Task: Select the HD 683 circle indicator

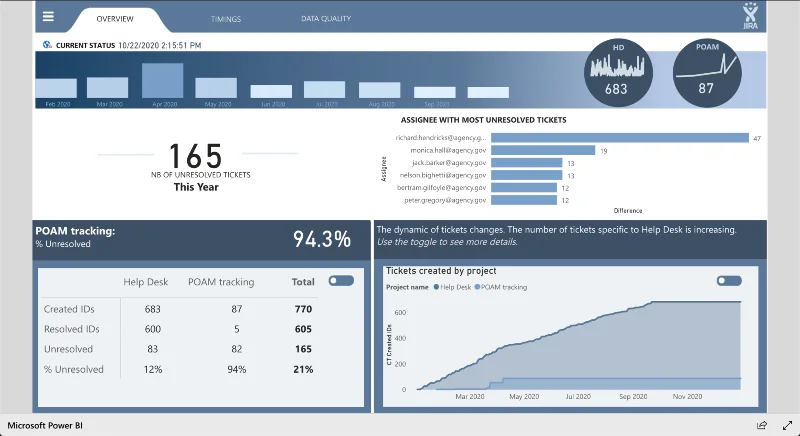Action: [x=618, y=73]
